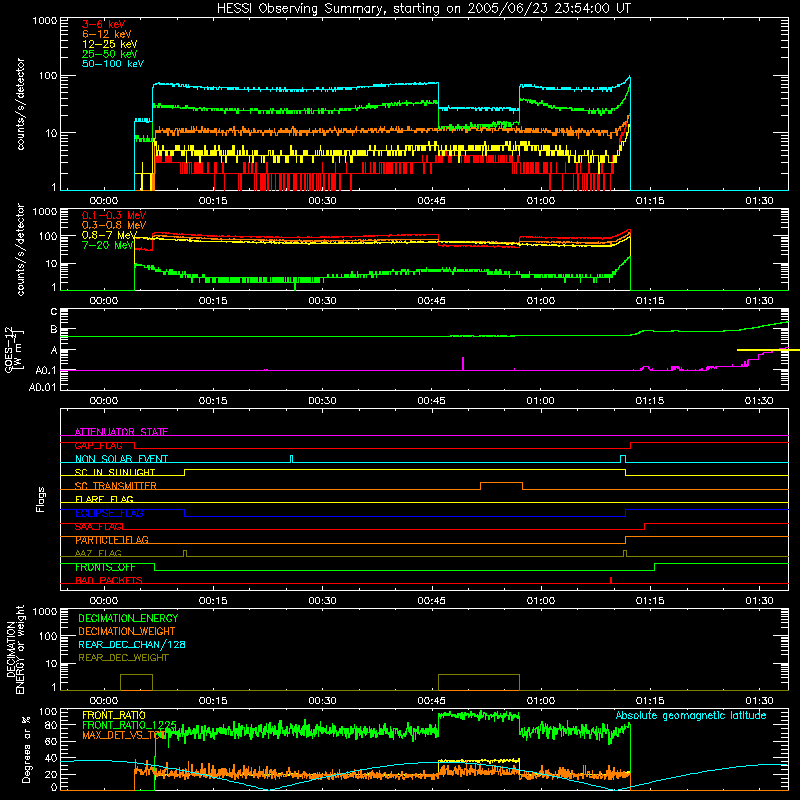Viewport: 800px width, 800px height.
Task: Click the 0.3-0.8 MeV legend label
Action: click(113, 225)
